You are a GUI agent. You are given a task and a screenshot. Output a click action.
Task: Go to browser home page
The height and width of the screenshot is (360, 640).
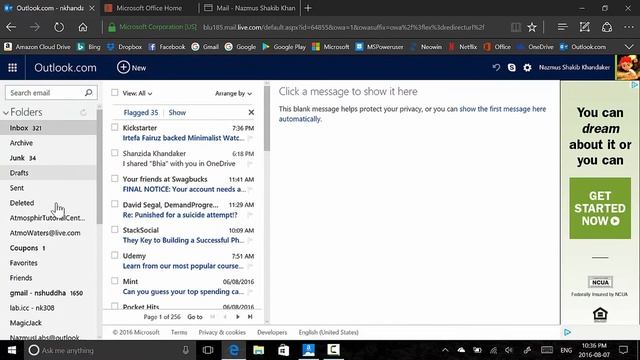[83, 27]
